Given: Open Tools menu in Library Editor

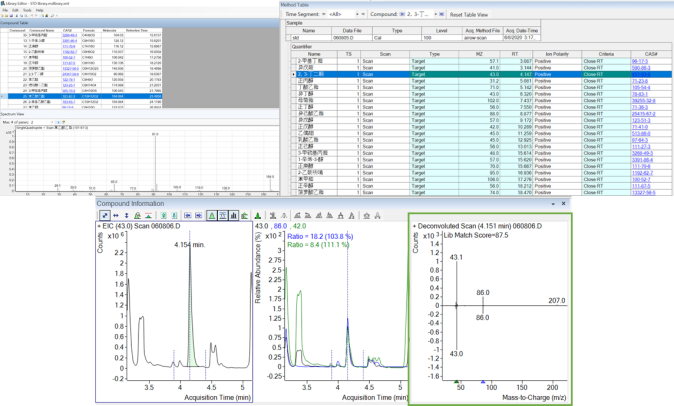Looking at the screenshot, I should pyautogui.click(x=27, y=10).
